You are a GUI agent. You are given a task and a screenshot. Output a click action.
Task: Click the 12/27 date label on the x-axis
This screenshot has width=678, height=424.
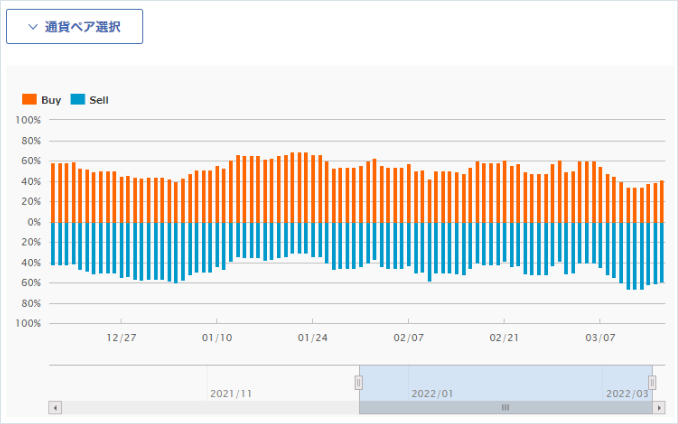pyautogui.click(x=121, y=338)
